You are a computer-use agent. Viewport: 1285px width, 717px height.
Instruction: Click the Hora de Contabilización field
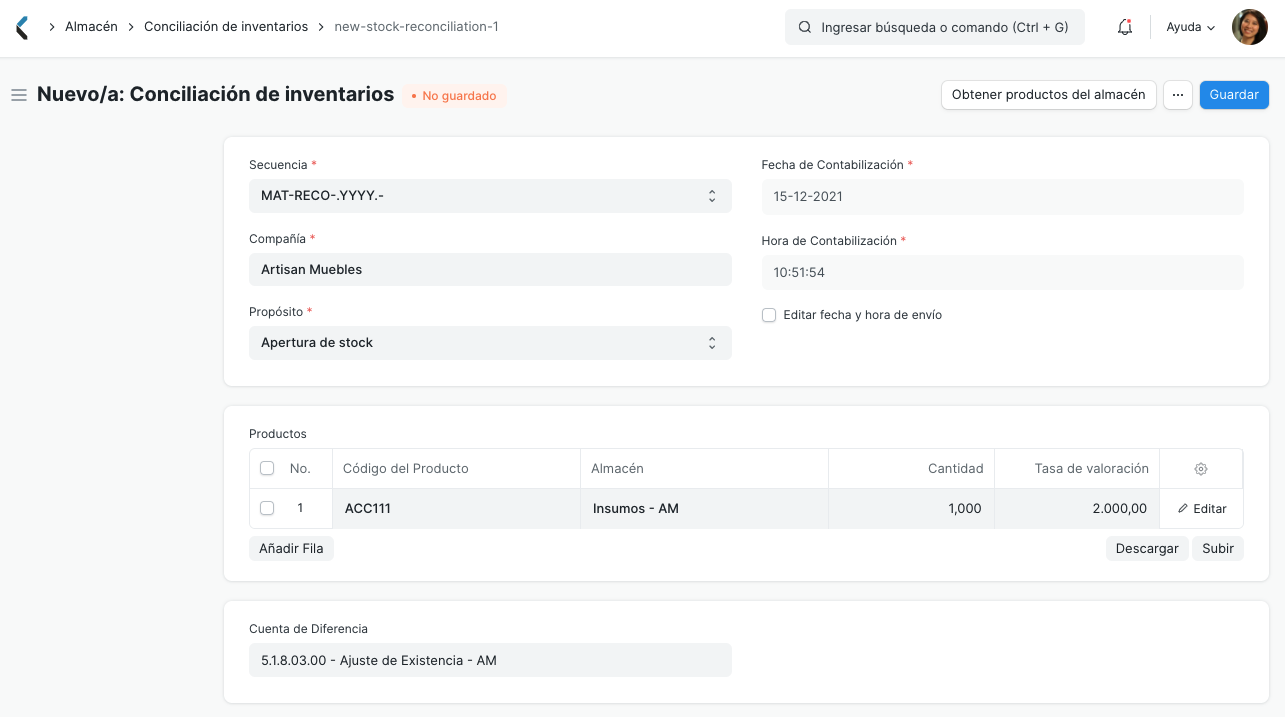click(1003, 273)
